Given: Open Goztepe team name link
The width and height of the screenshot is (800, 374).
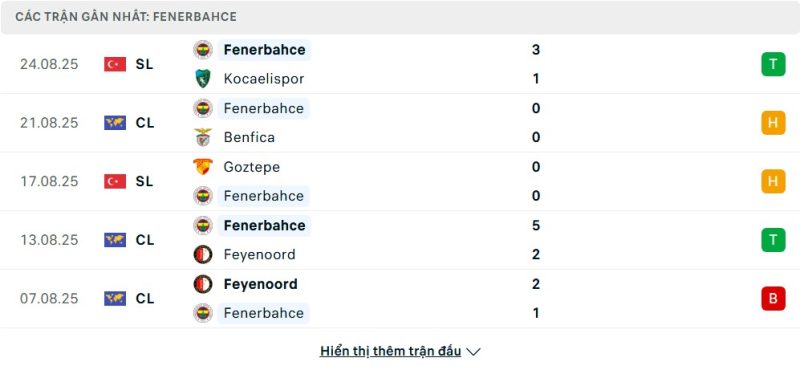Looking at the screenshot, I should click(x=252, y=167).
